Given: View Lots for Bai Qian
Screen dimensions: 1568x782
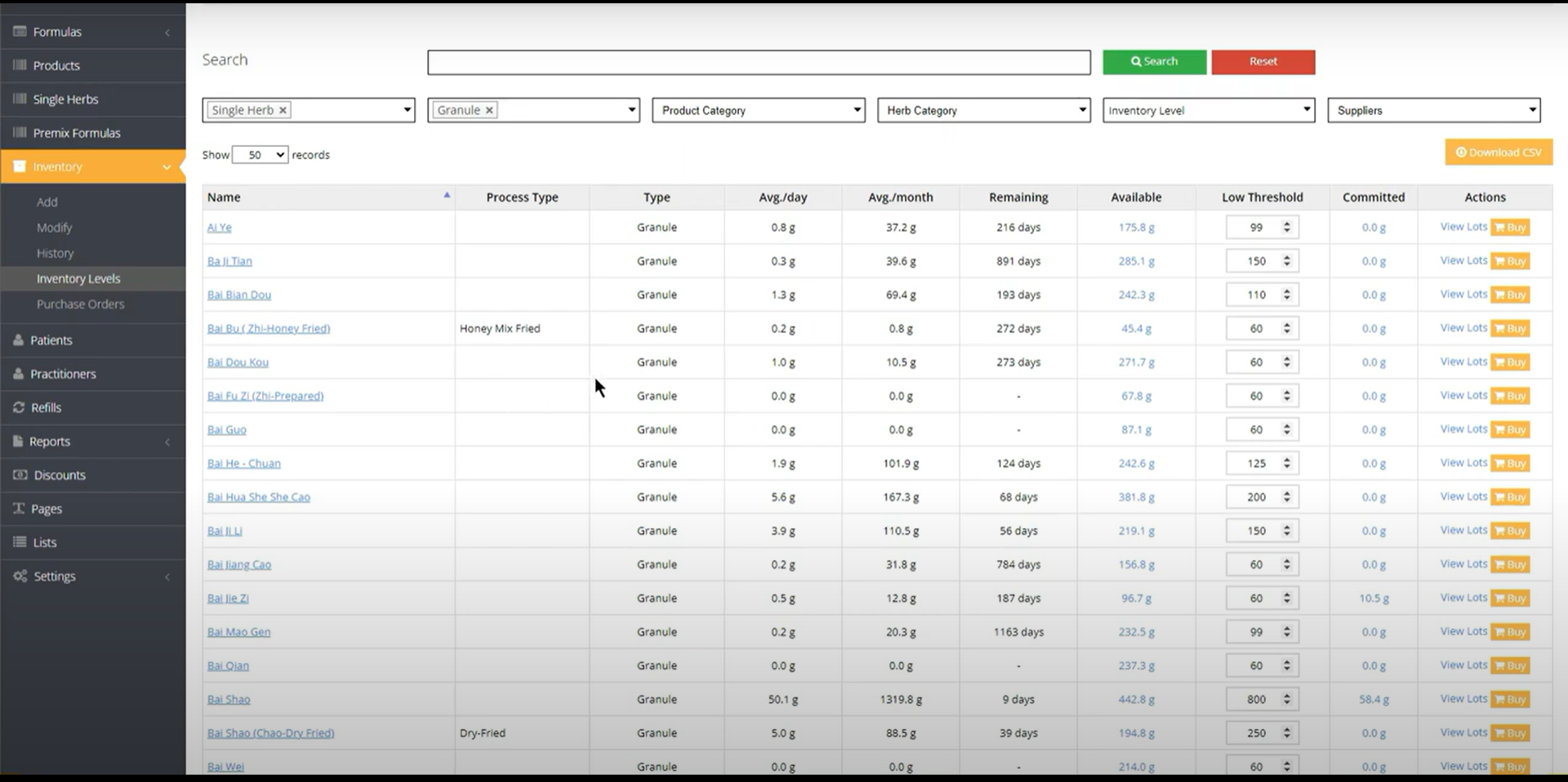Looking at the screenshot, I should (x=1463, y=664).
